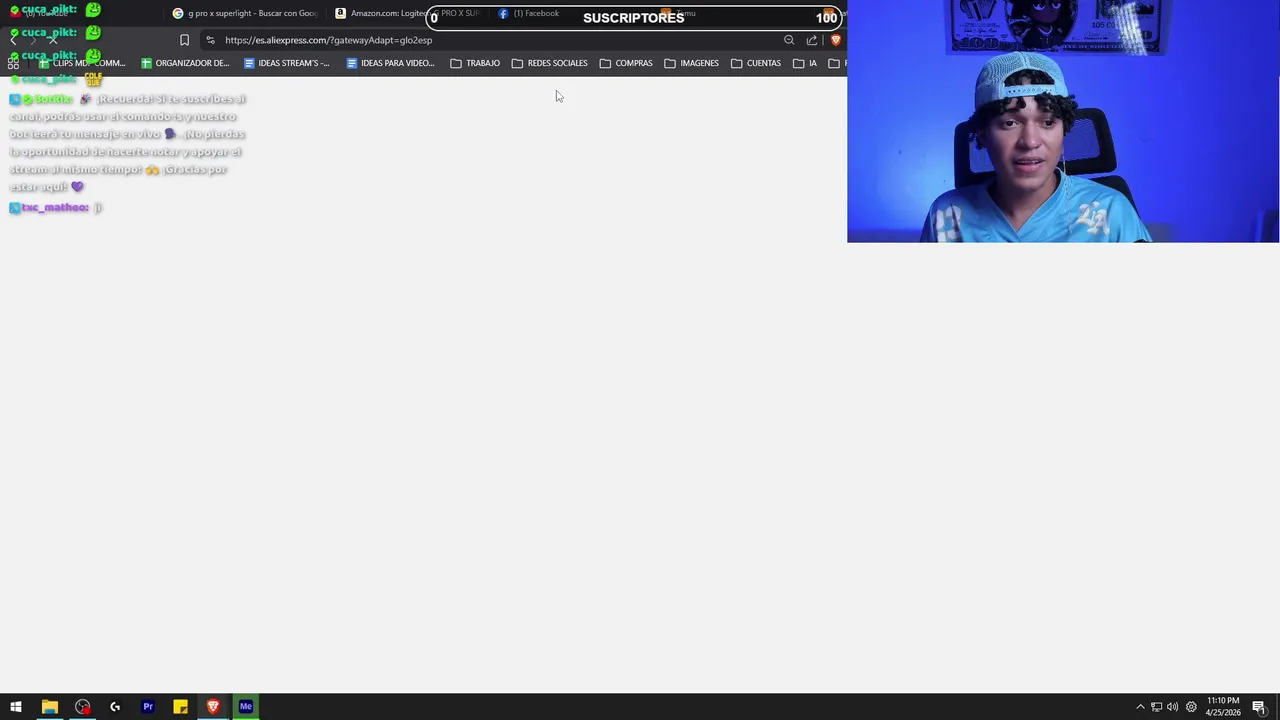This screenshot has width=1280, height=720.
Task: Expand the TRABAJO bookmarks folder
Action: (x=475, y=63)
